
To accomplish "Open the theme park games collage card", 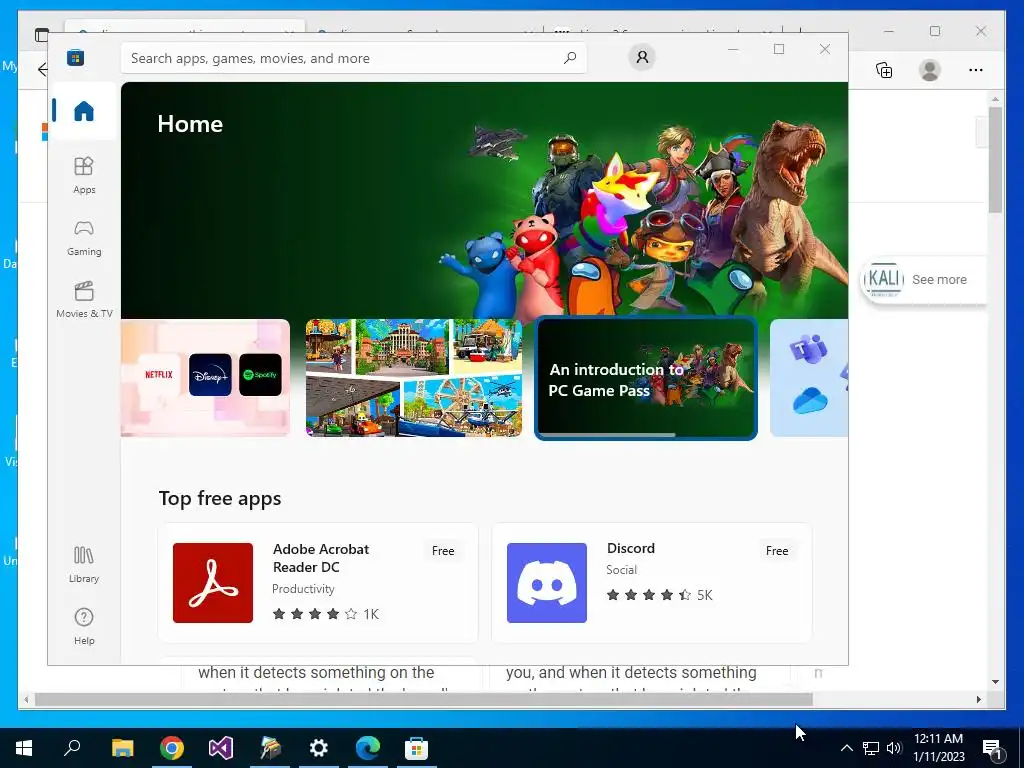I will (413, 377).
